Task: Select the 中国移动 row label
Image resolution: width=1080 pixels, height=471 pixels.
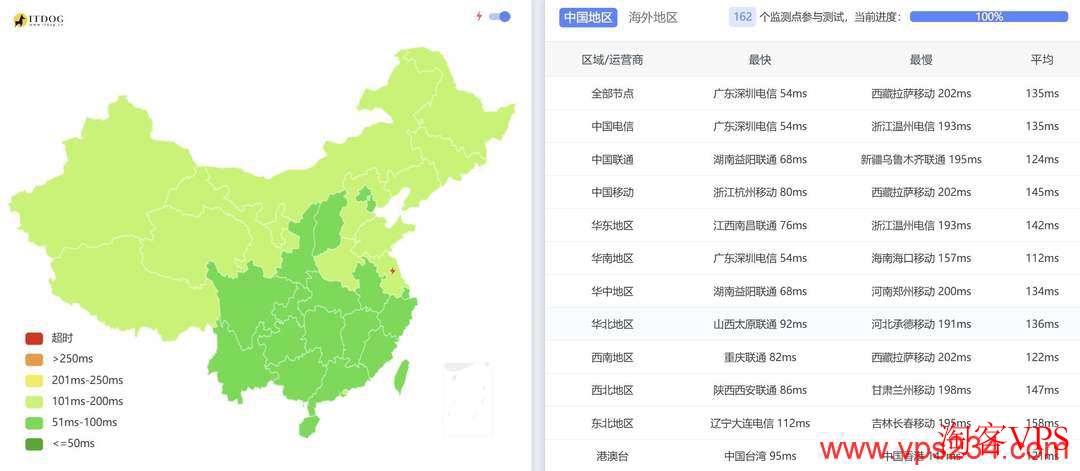Action: 612,192
